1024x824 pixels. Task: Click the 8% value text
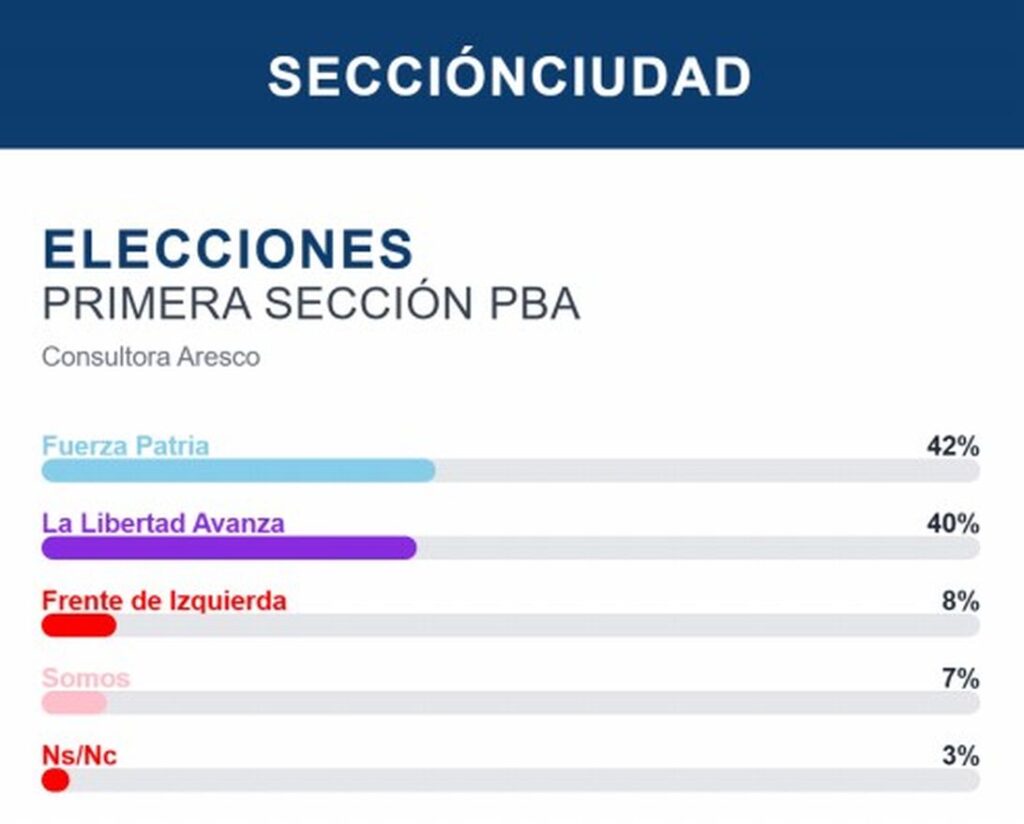[x=961, y=601]
